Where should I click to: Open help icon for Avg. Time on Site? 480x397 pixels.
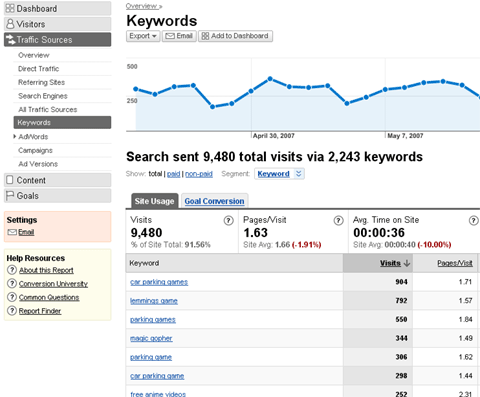click(x=473, y=220)
